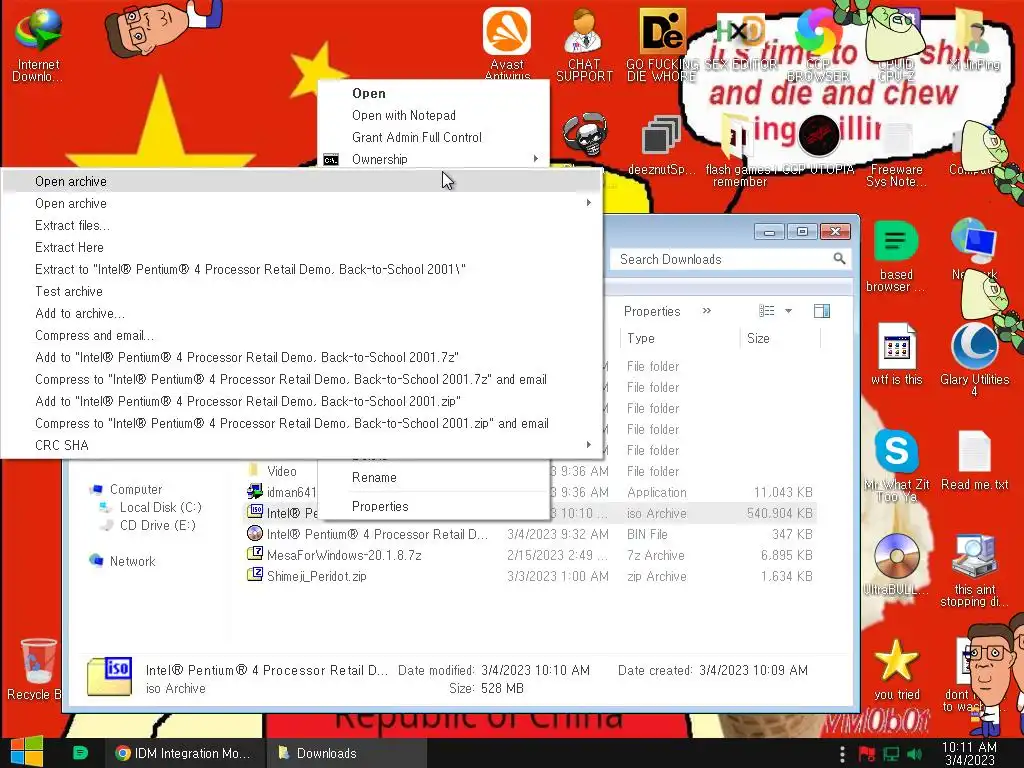Select 'this aint stopping di...' desktop icon
Viewport: 1024px width, 768px height.
pyautogui.click(x=974, y=571)
